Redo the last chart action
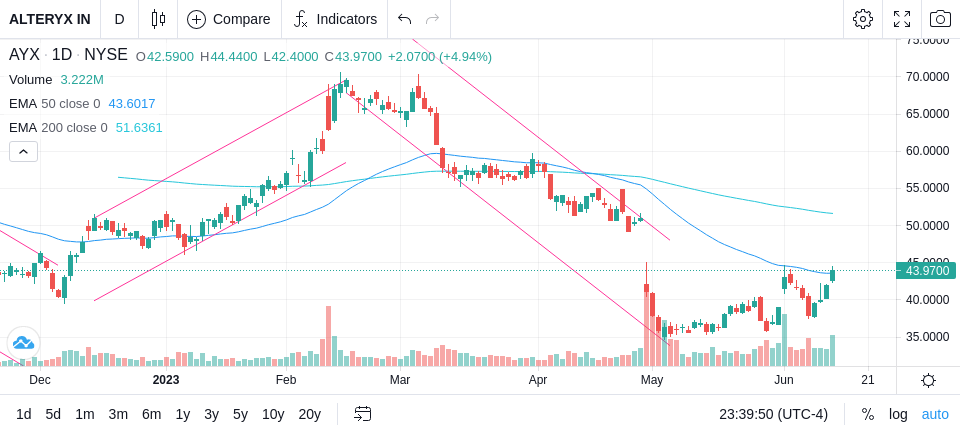Image resolution: width=960 pixels, height=433 pixels. point(433,19)
